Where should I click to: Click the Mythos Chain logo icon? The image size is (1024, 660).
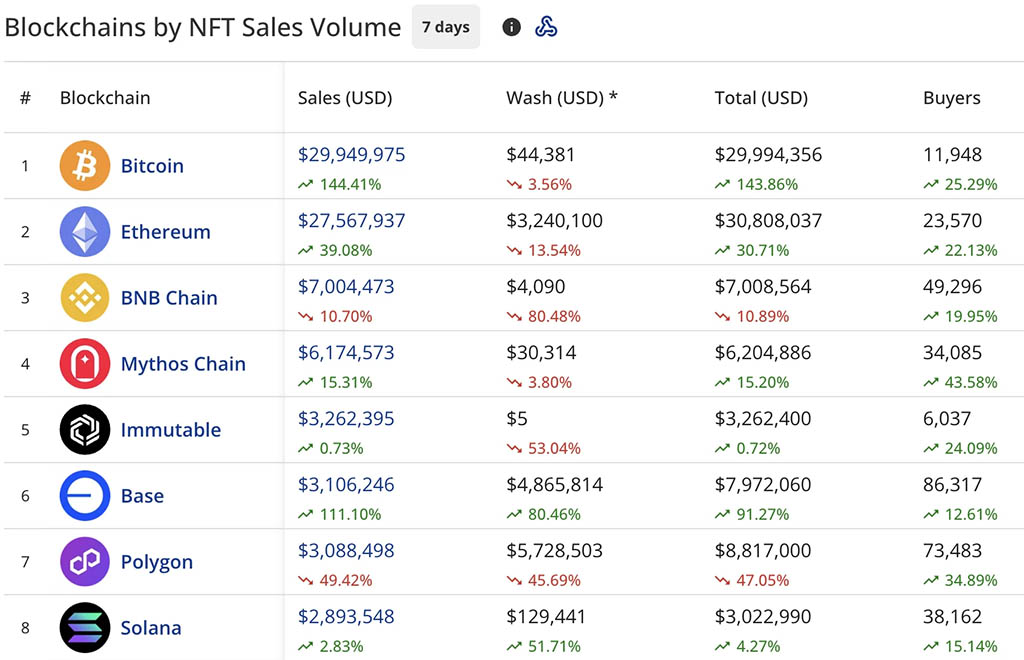(85, 363)
